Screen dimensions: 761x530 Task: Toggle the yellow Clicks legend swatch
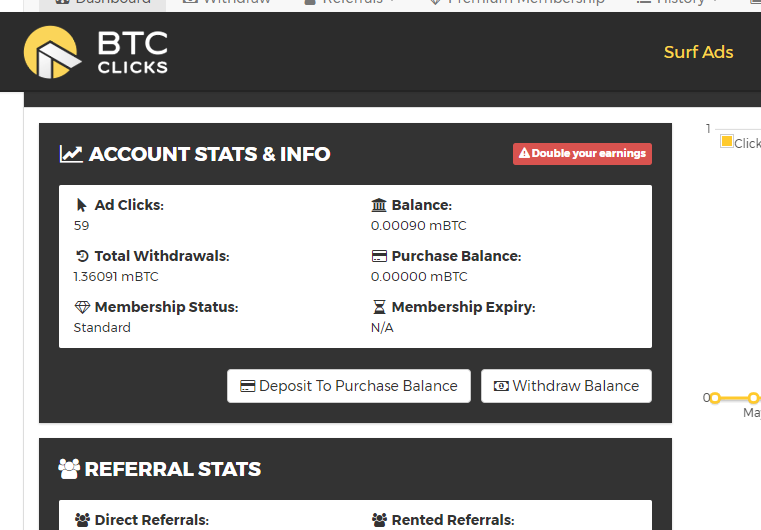727,142
